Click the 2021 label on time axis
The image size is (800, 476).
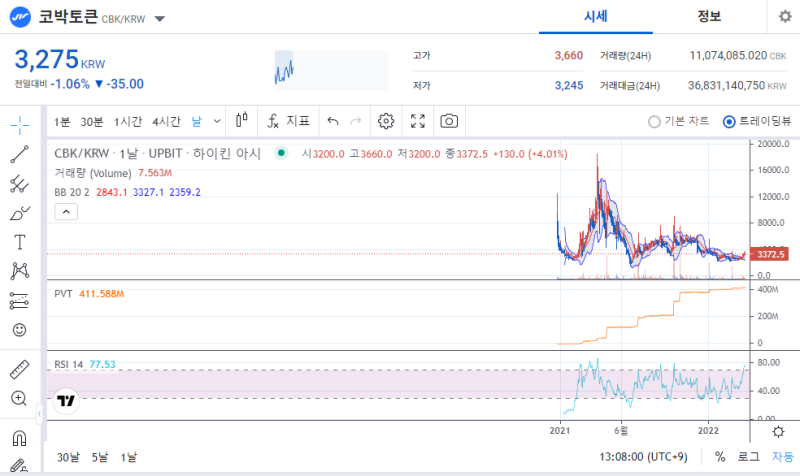coord(560,431)
